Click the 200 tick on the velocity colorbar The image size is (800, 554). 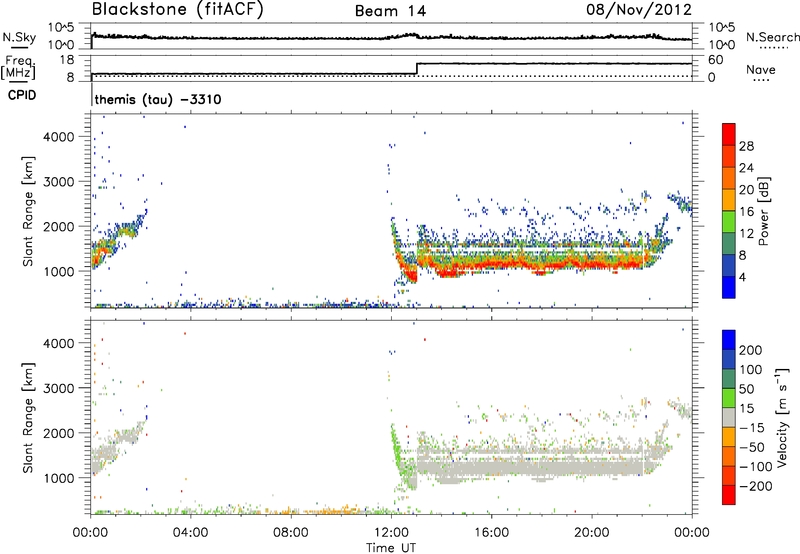[751, 350]
